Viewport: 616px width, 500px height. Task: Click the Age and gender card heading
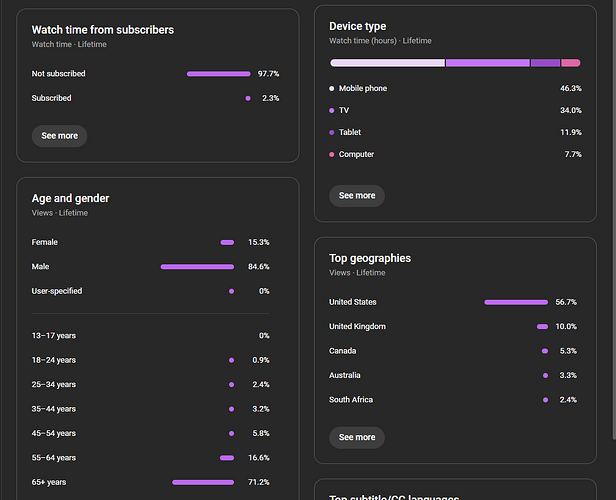coord(70,198)
